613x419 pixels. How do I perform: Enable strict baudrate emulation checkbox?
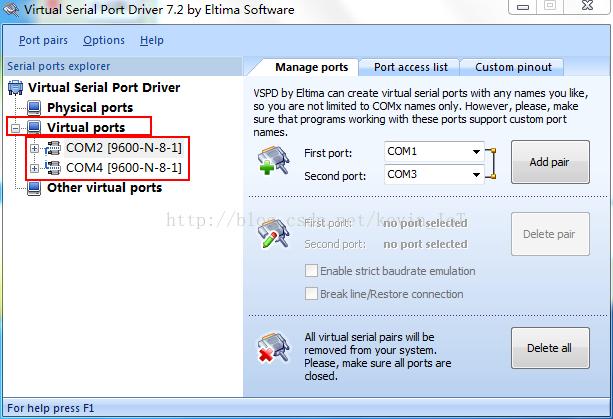[311, 271]
